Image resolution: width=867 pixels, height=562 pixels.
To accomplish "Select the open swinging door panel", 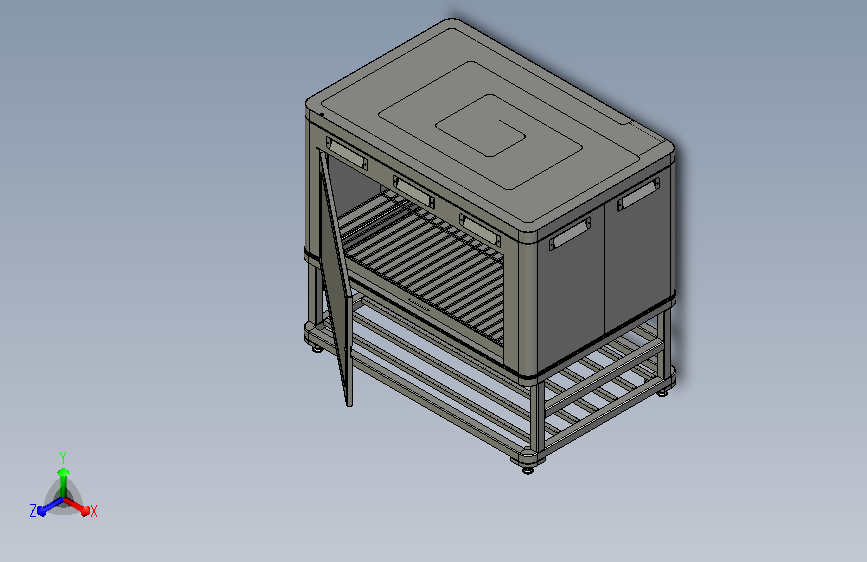I will [x=335, y=277].
